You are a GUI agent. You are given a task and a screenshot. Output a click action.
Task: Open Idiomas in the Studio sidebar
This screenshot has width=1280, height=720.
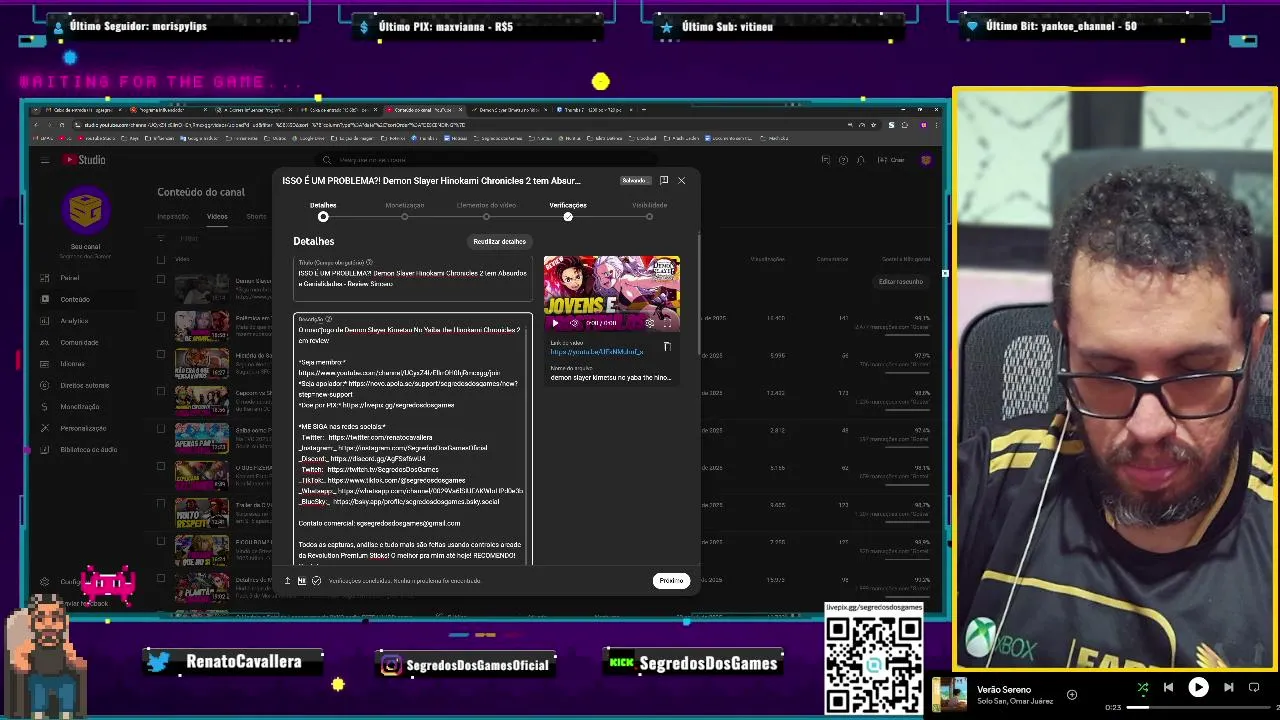[x=72, y=364]
